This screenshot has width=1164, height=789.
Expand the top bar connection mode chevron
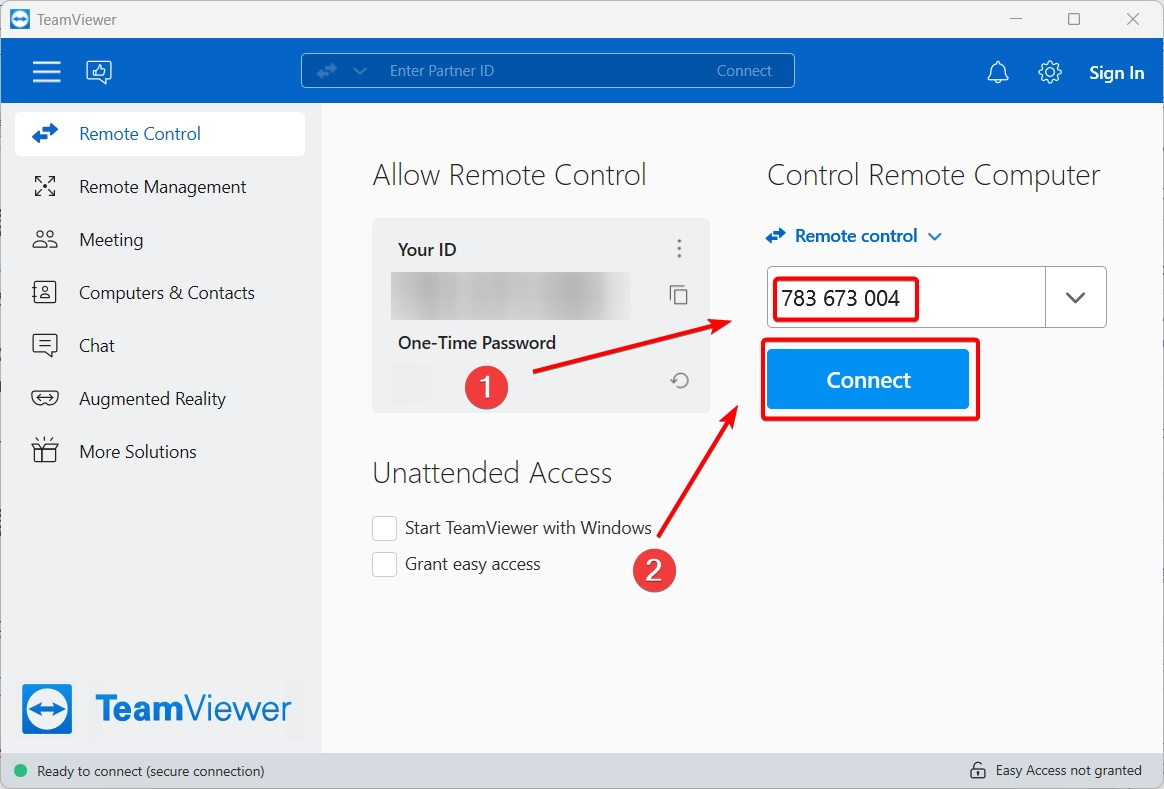360,71
